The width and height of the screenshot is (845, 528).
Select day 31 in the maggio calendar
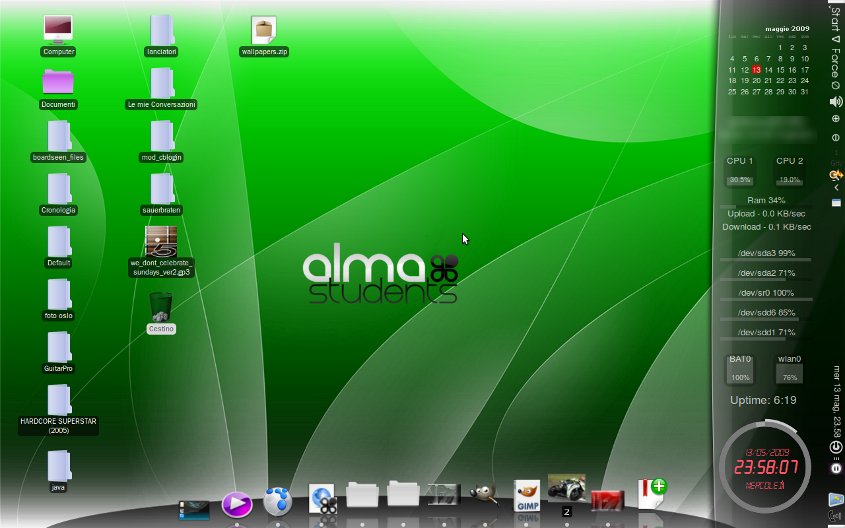[x=805, y=92]
